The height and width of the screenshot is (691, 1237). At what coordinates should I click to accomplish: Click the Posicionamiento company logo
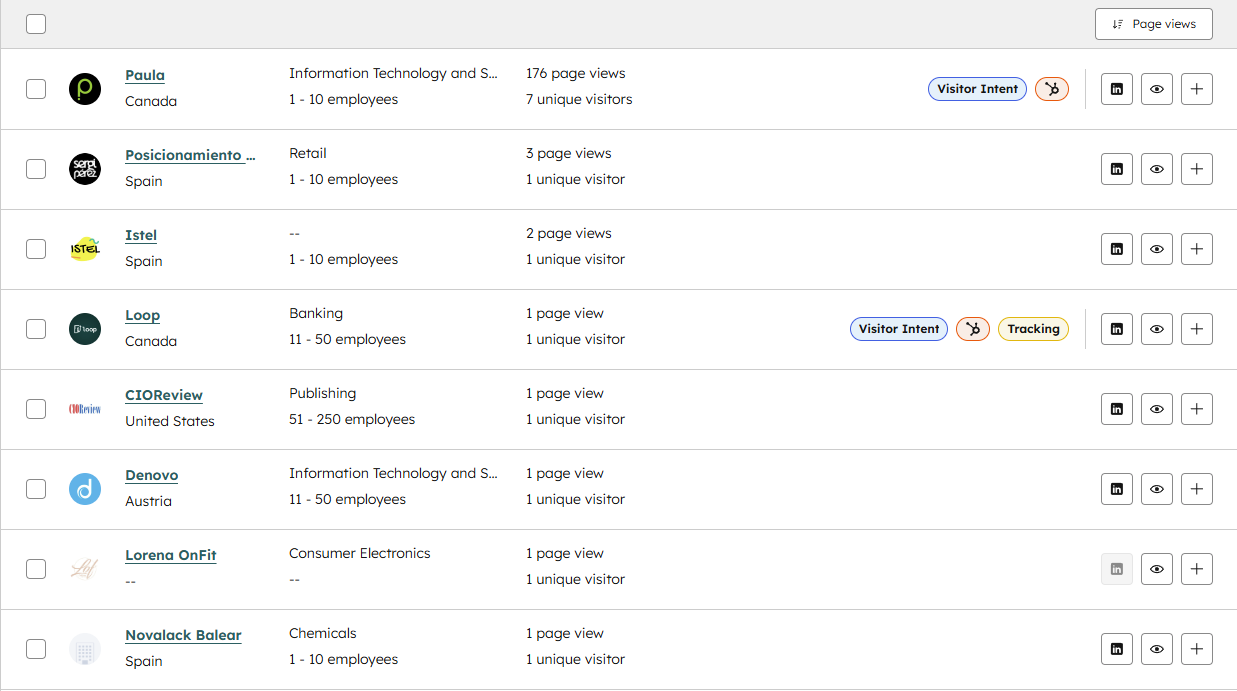pyautogui.click(x=85, y=169)
